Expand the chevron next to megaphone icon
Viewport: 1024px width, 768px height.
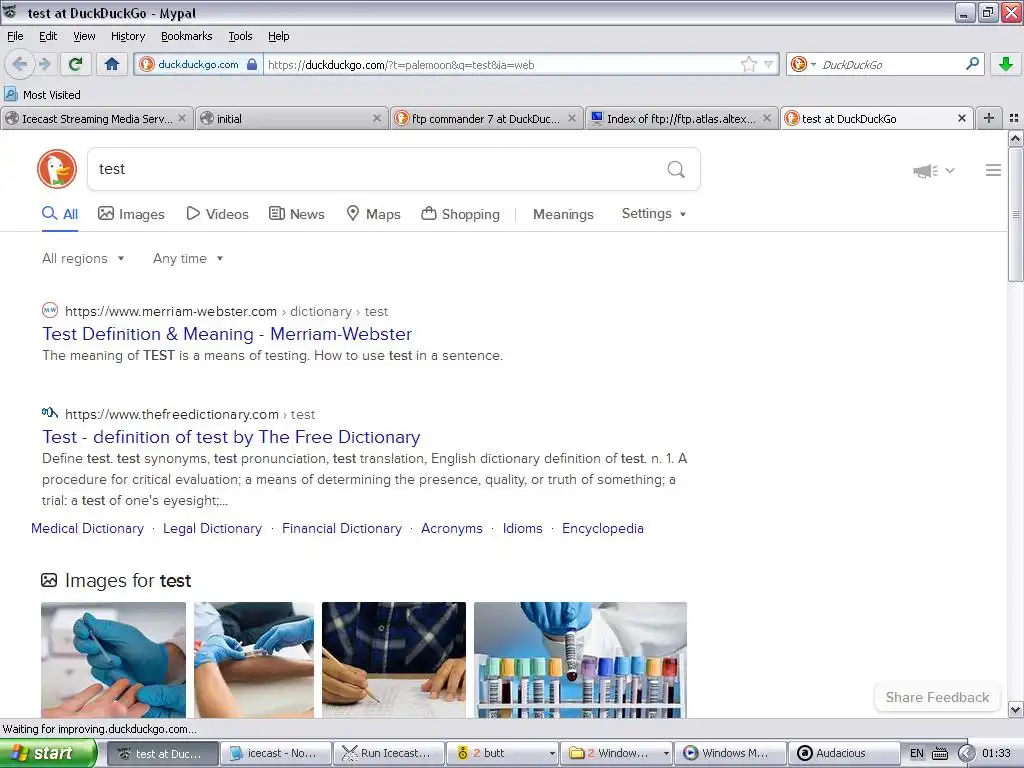[950, 171]
